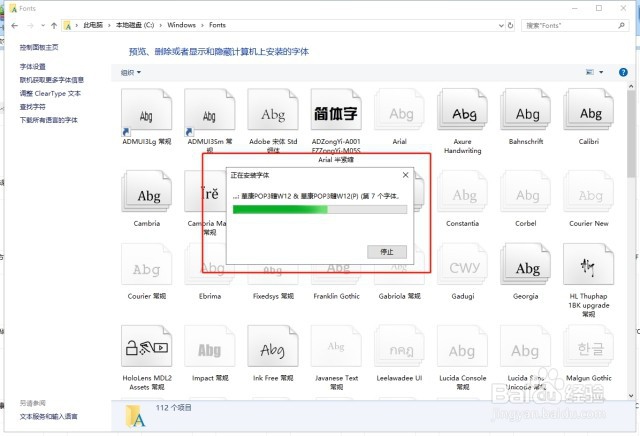Image resolution: width=640 pixels, height=436 pixels.
Task: Select the Impact font icon
Action: [x=210, y=346]
